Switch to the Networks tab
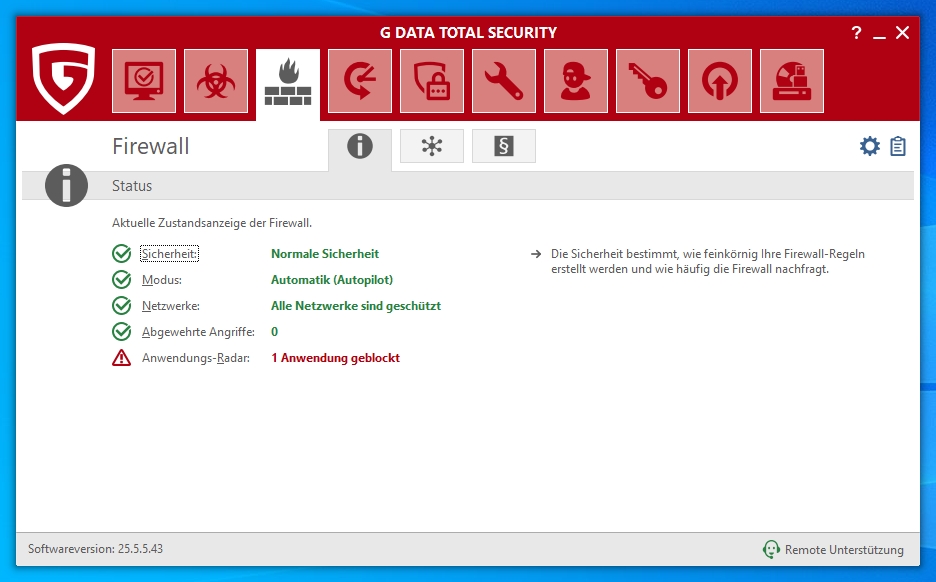Viewport: 936px width, 582px height. coord(432,146)
